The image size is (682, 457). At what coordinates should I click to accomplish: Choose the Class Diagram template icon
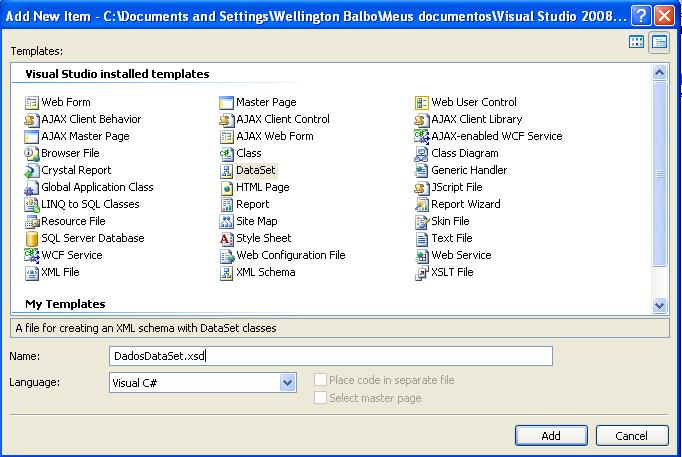click(422, 153)
